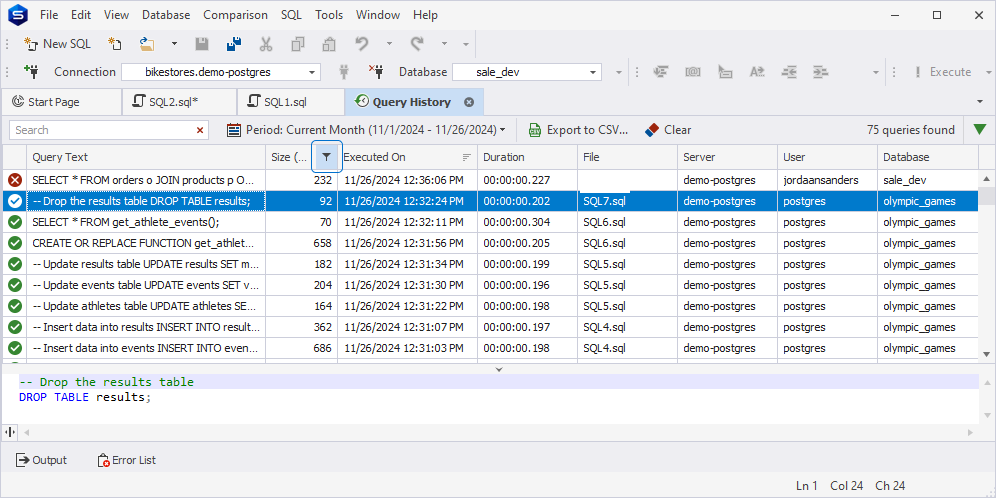Screen dimensions: 996x498
Task: Click the grid vertical scrollbar down arrow
Action: click(986, 354)
